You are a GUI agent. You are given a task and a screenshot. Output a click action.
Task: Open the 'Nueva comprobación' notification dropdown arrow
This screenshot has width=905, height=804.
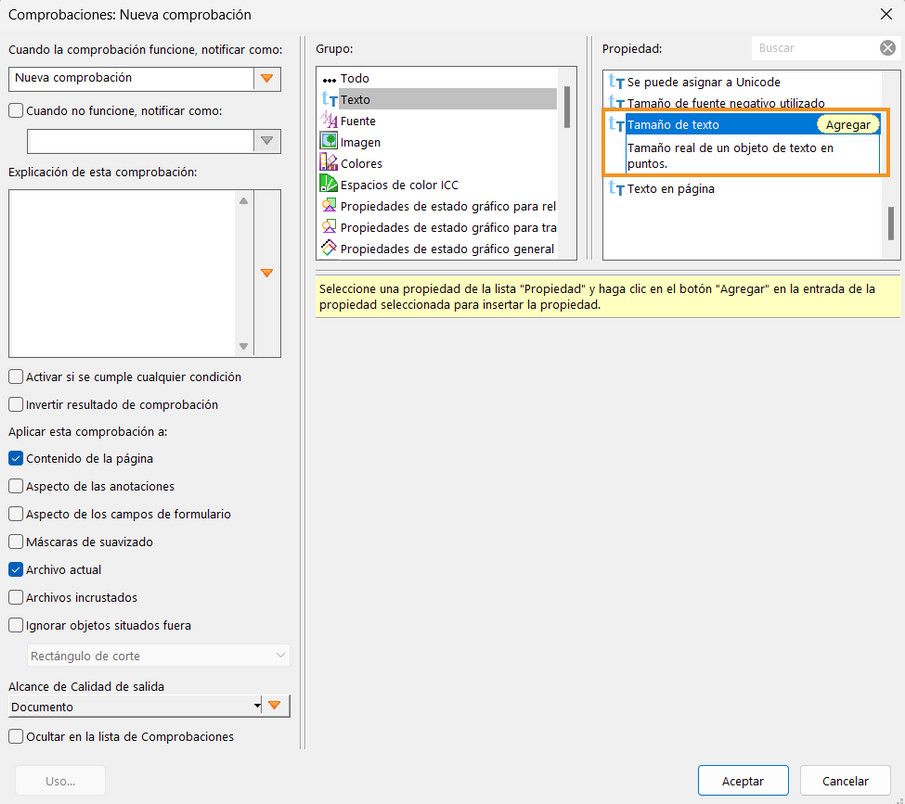coord(267,78)
